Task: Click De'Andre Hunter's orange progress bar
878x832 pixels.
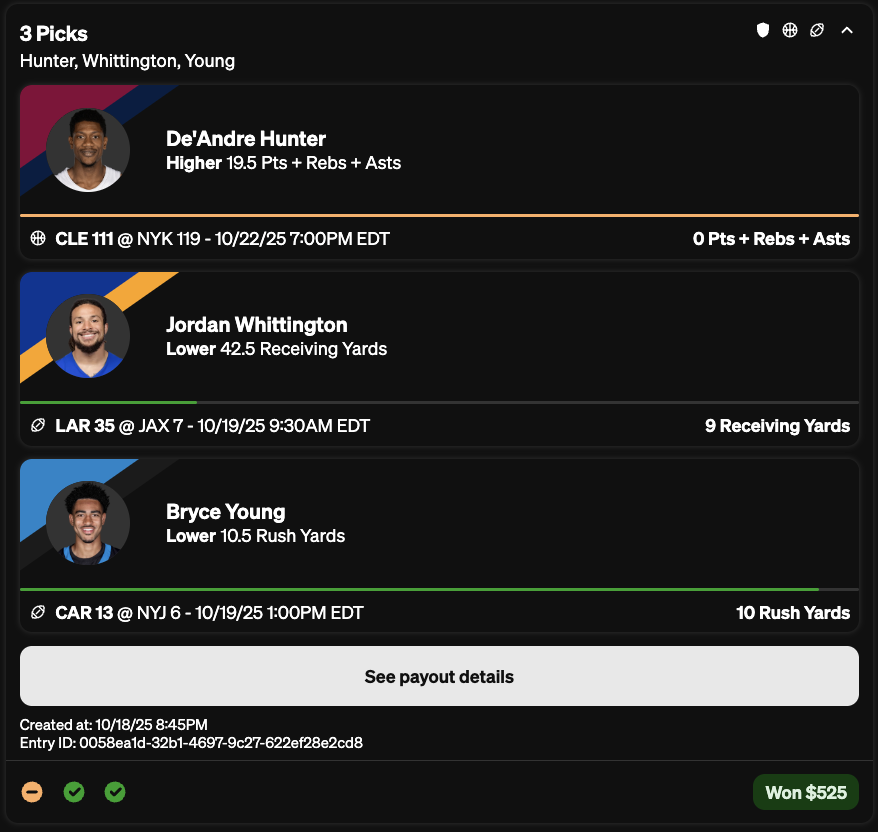Action: click(439, 215)
